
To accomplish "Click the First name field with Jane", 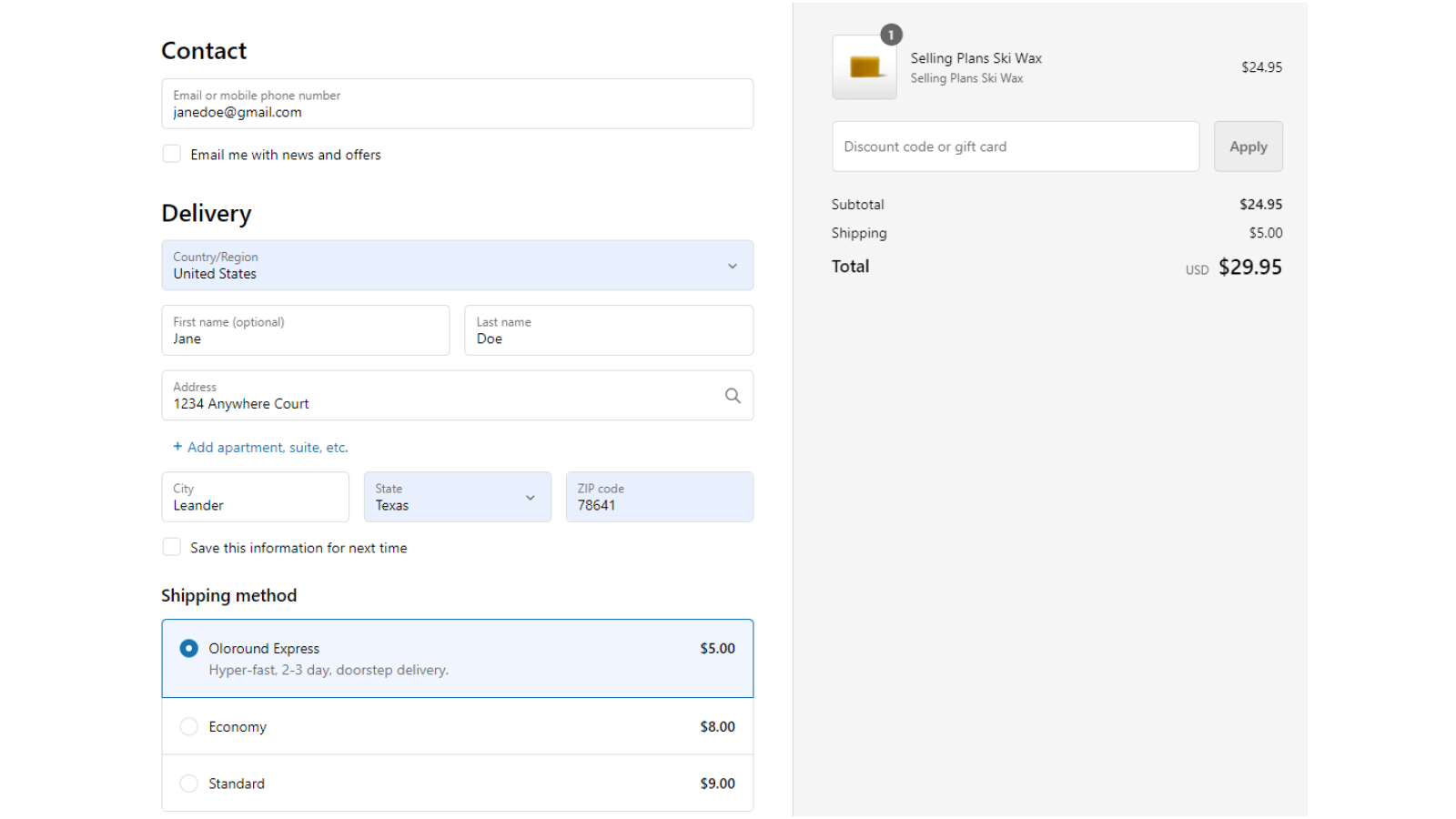I will point(306,330).
